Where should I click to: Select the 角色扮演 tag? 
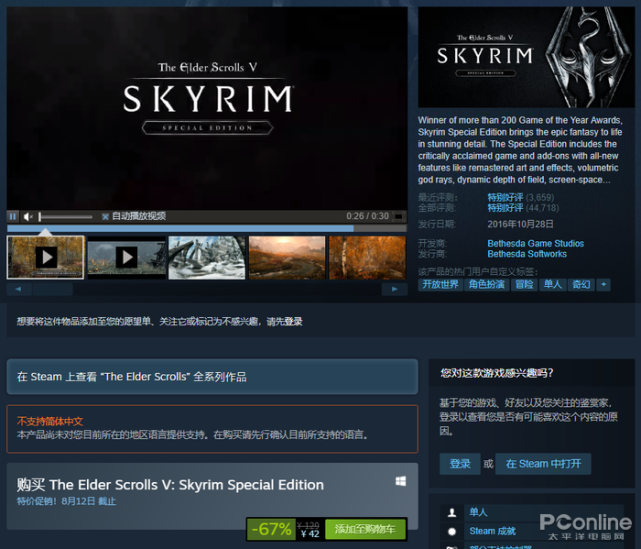click(486, 285)
